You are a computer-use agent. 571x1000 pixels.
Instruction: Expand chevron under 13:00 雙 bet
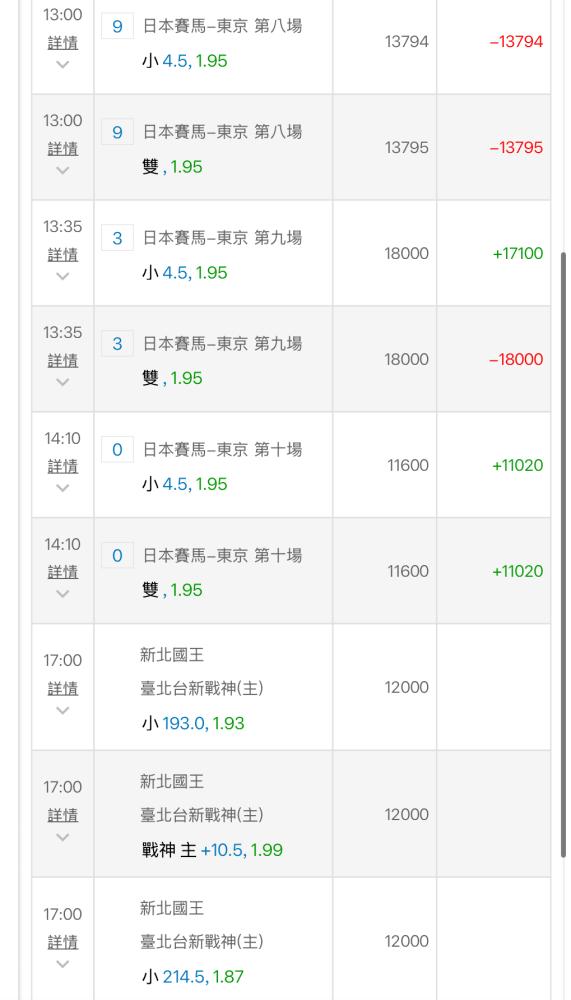point(63,170)
